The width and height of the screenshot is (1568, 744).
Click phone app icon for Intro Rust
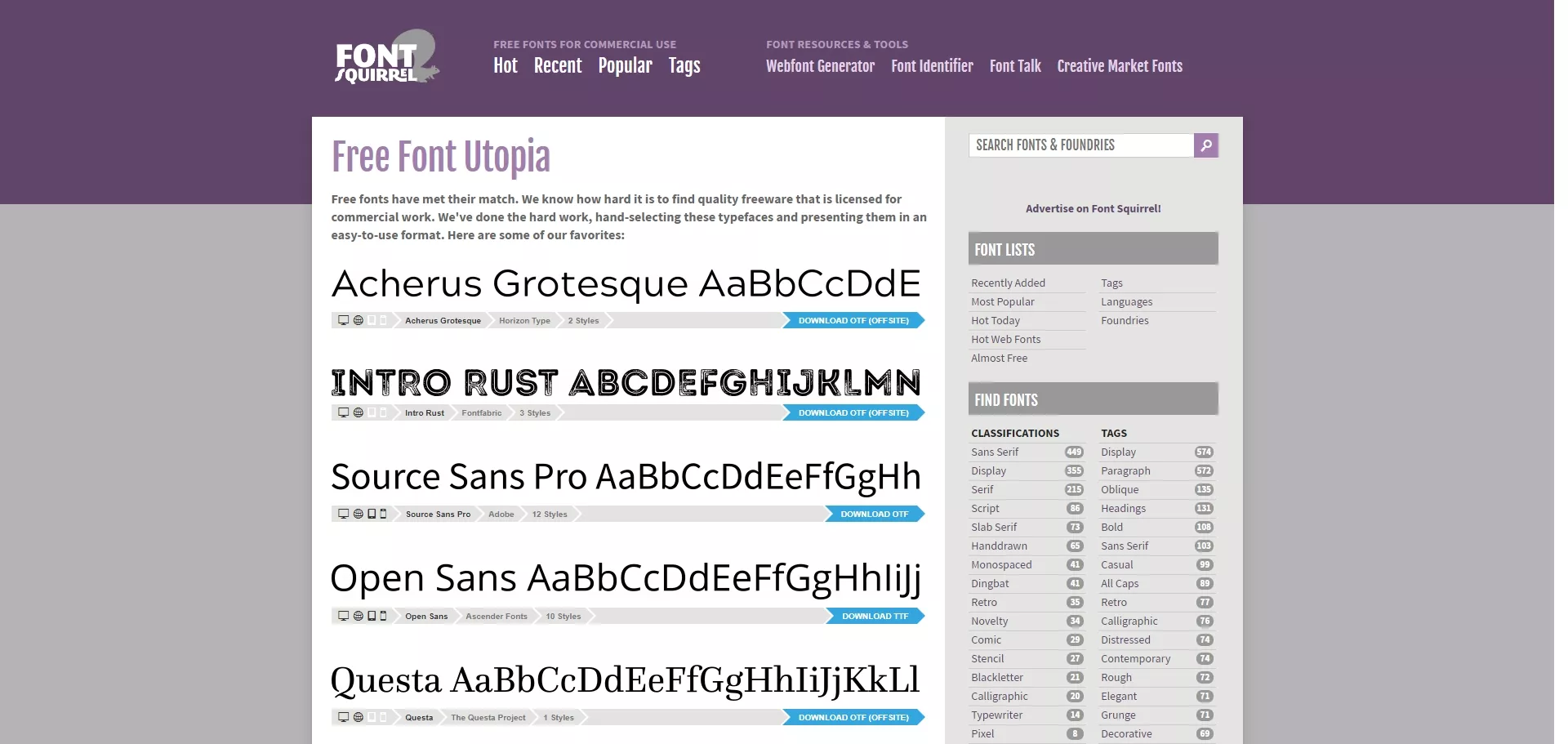pos(383,412)
